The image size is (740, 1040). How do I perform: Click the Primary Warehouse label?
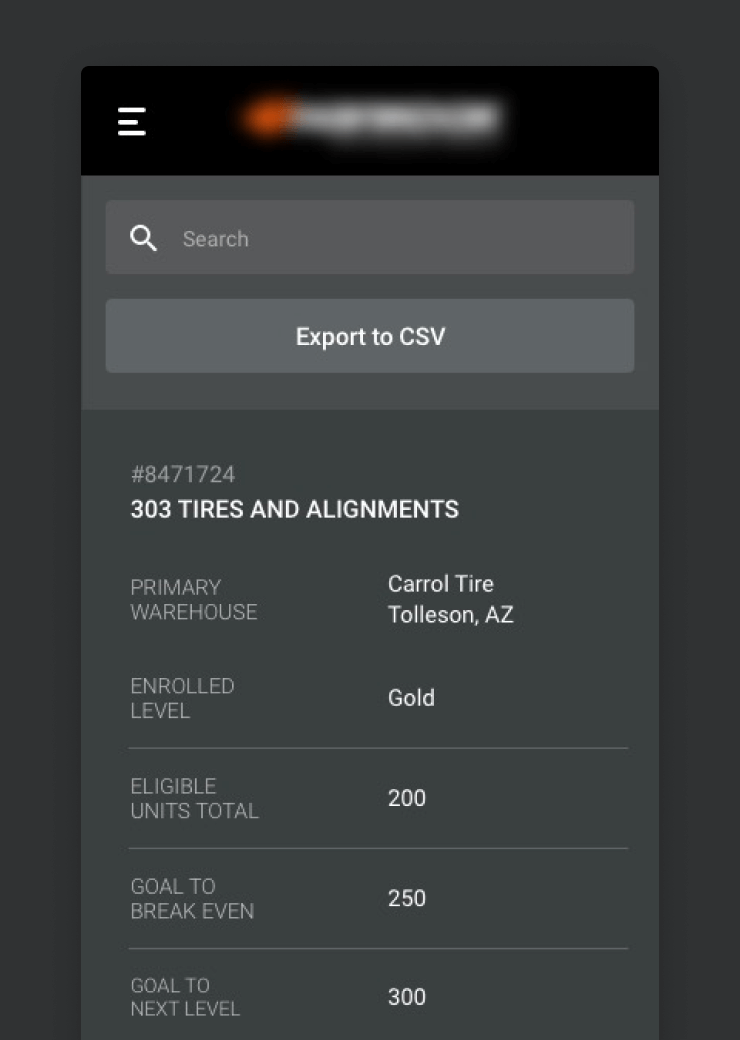tap(194, 600)
